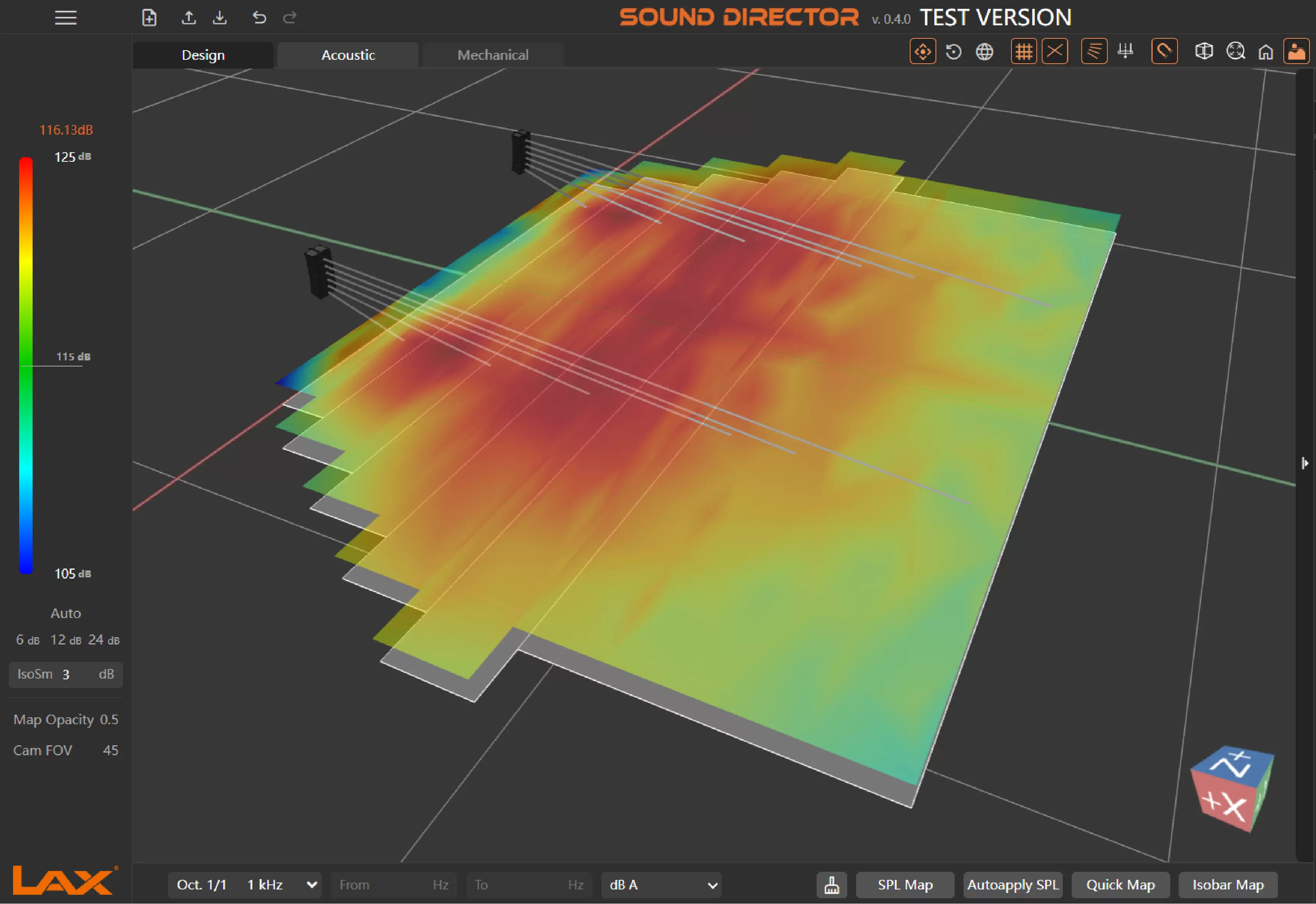The width and height of the screenshot is (1316, 904).
Task: Open the dB A weighting dropdown
Action: (x=661, y=885)
